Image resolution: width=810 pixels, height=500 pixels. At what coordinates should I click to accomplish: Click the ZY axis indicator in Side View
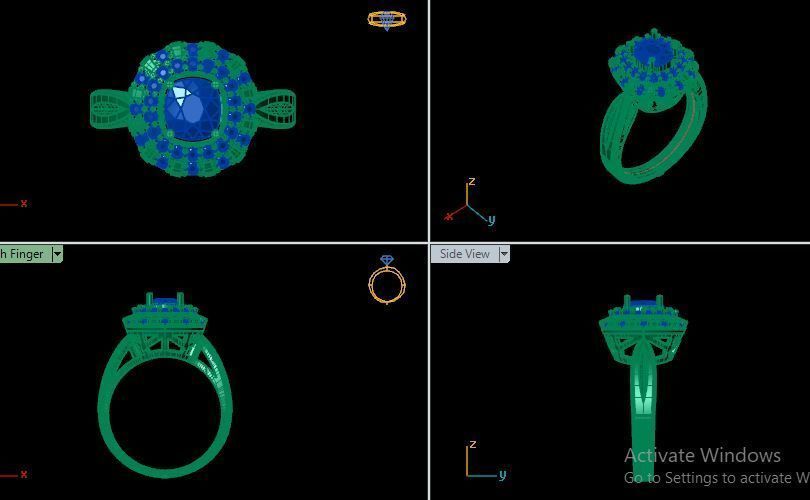(486, 460)
